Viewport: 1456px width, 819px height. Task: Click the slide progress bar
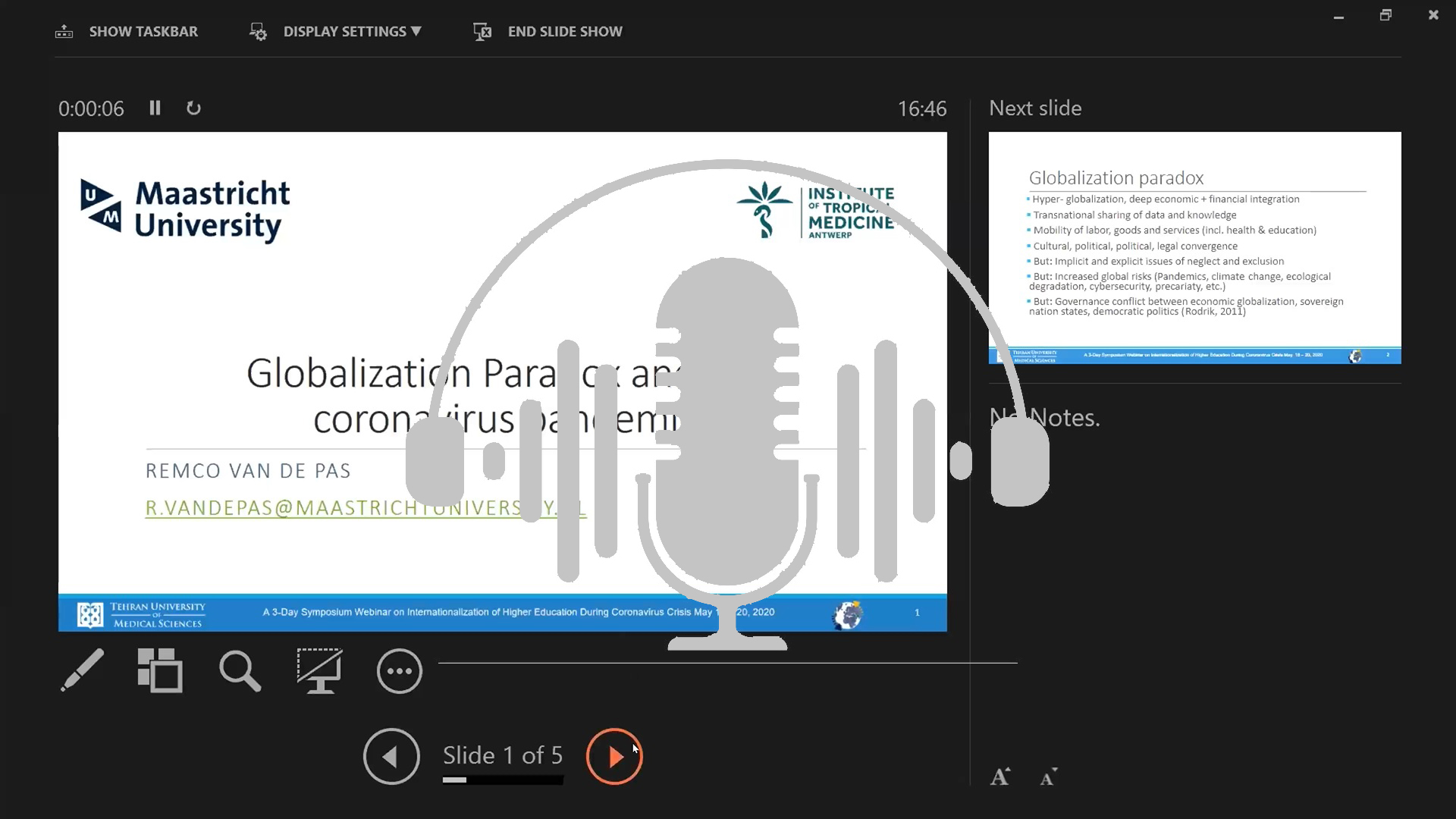(x=503, y=780)
